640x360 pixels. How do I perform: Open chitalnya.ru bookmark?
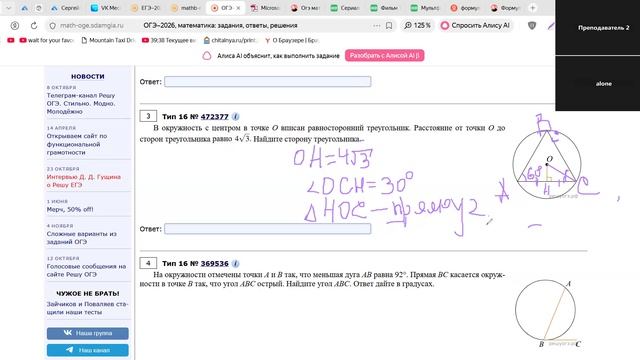point(230,40)
